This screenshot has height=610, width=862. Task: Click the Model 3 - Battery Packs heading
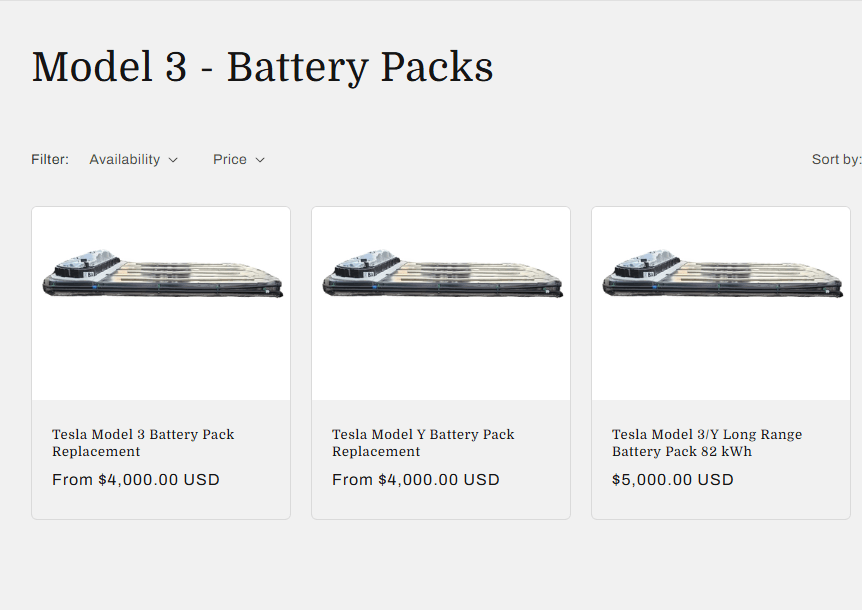pos(263,67)
